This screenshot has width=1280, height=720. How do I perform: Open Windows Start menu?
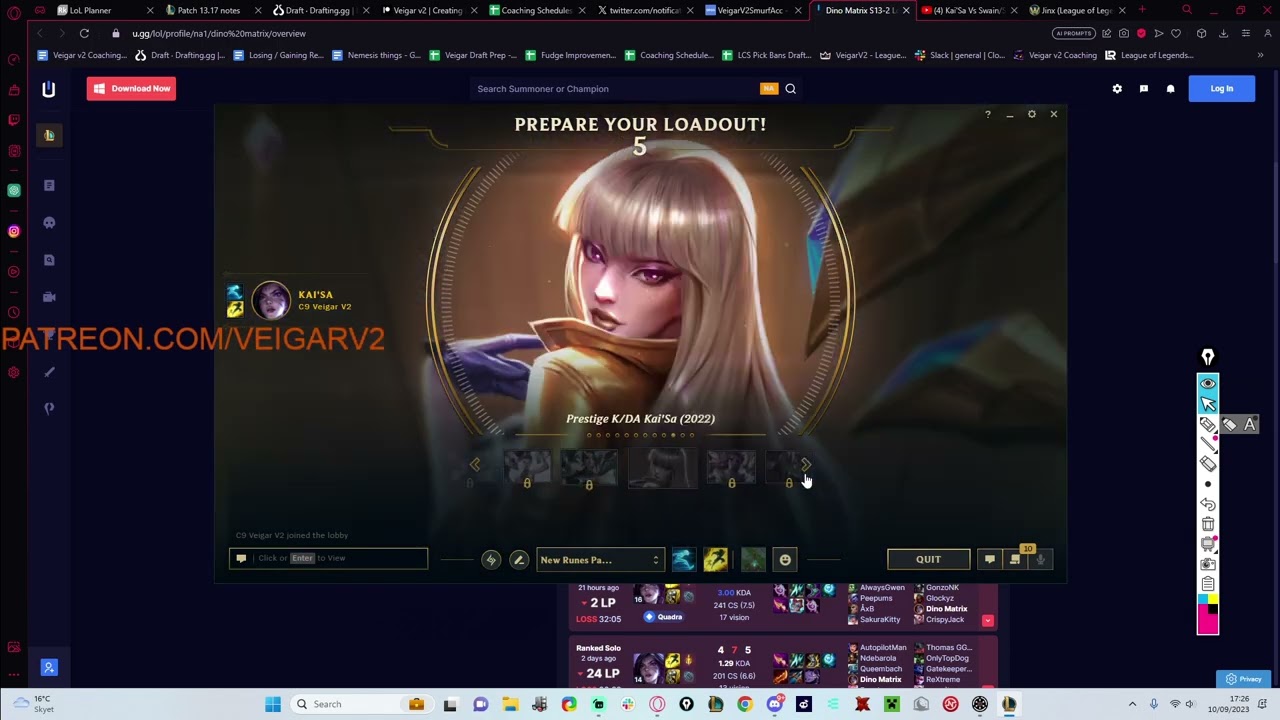(x=273, y=704)
